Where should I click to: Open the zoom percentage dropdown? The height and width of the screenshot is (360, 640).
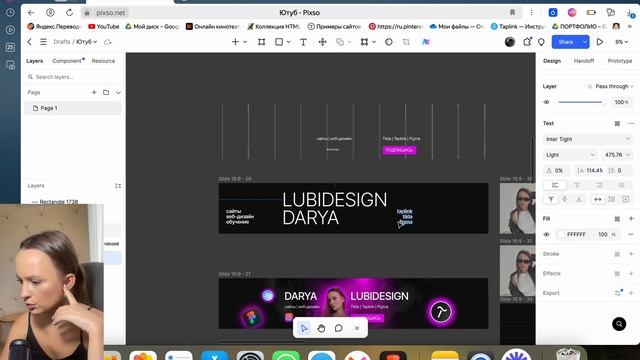click(x=622, y=42)
